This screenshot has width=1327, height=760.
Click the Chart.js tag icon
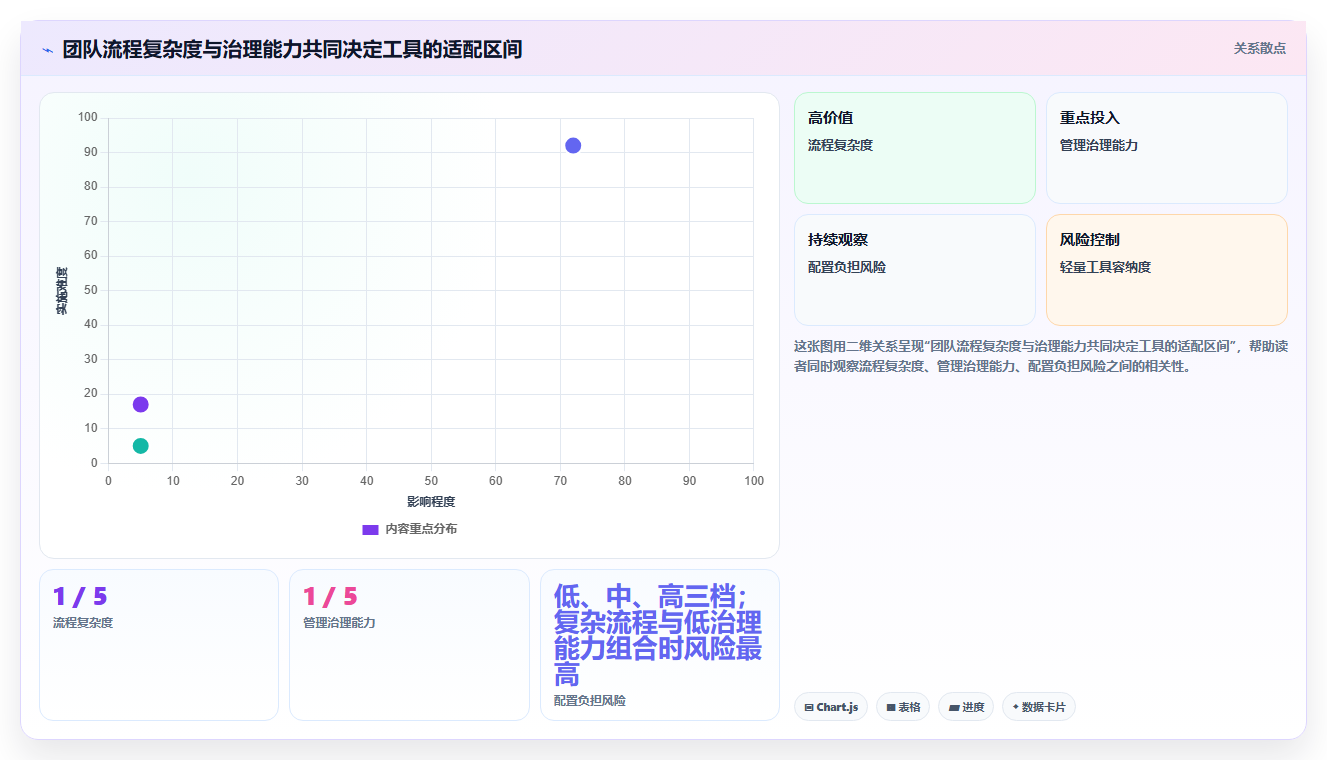tap(808, 707)
